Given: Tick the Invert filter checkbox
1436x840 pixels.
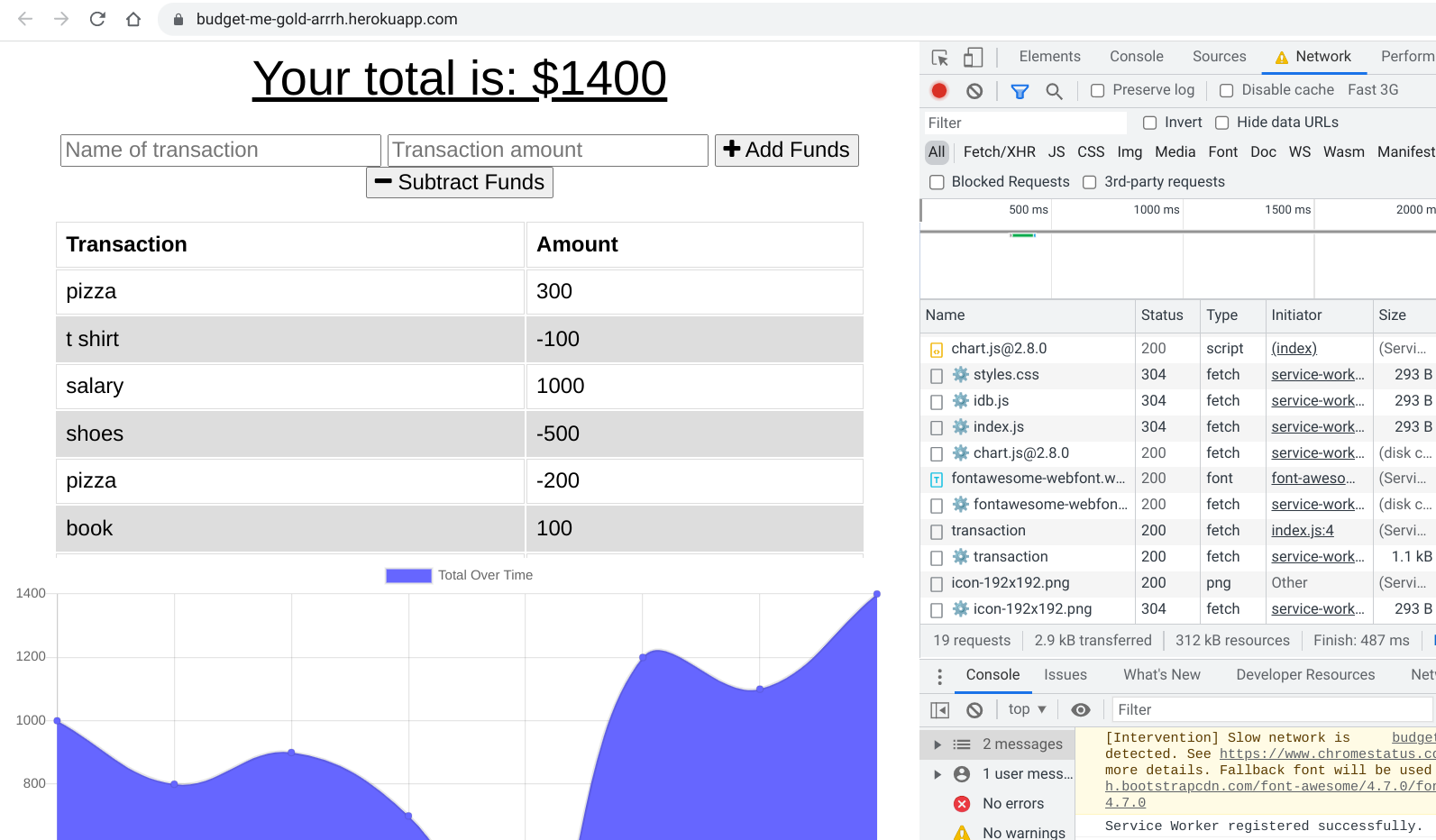Looking at the screenshot, I should pyautogui.click(x=1149, y=123).
